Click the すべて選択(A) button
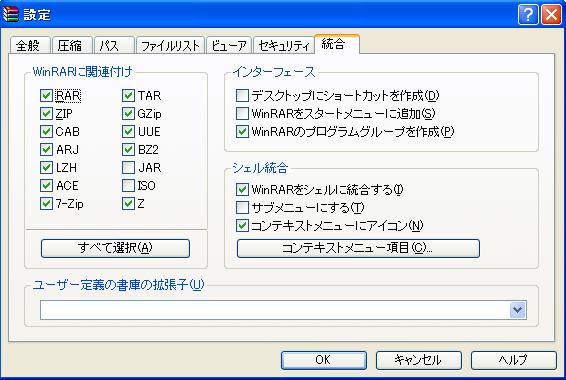This screenshot has height=380, width=566. [x=115, y=248]
